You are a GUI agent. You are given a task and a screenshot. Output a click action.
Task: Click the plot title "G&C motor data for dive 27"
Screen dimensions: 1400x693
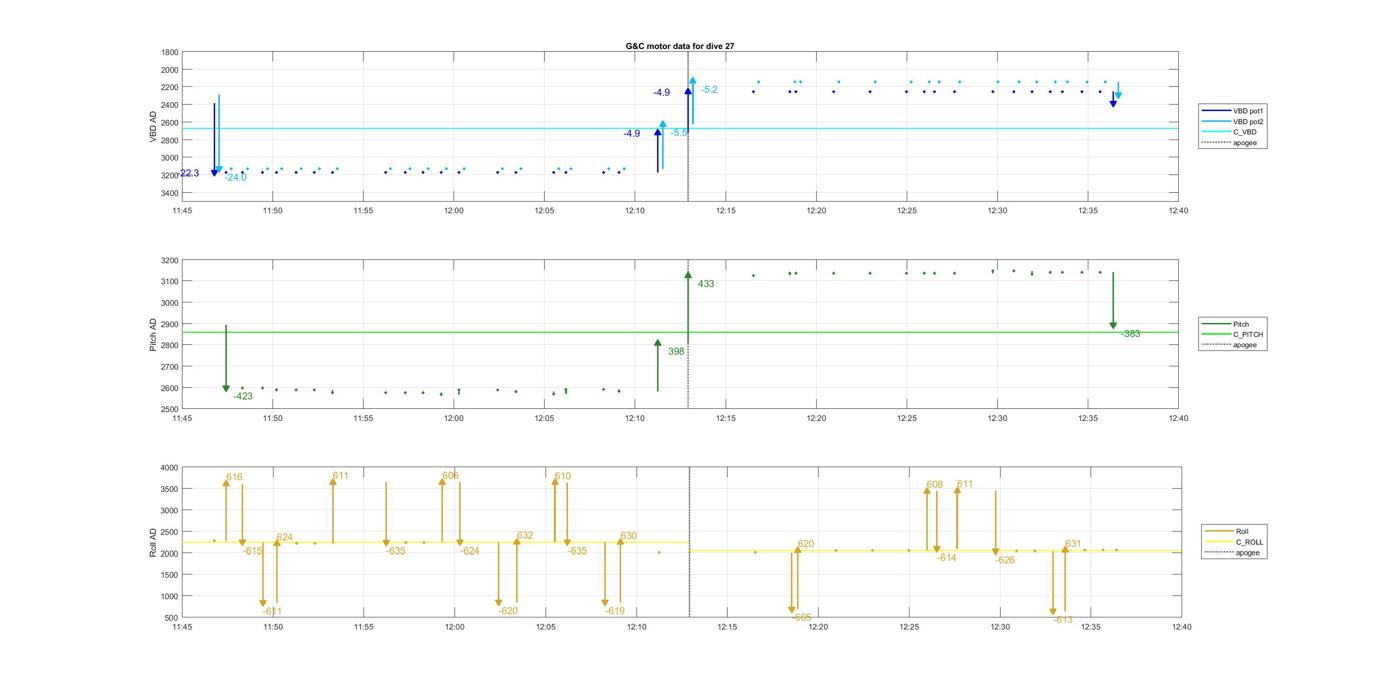tap(680, 46)
